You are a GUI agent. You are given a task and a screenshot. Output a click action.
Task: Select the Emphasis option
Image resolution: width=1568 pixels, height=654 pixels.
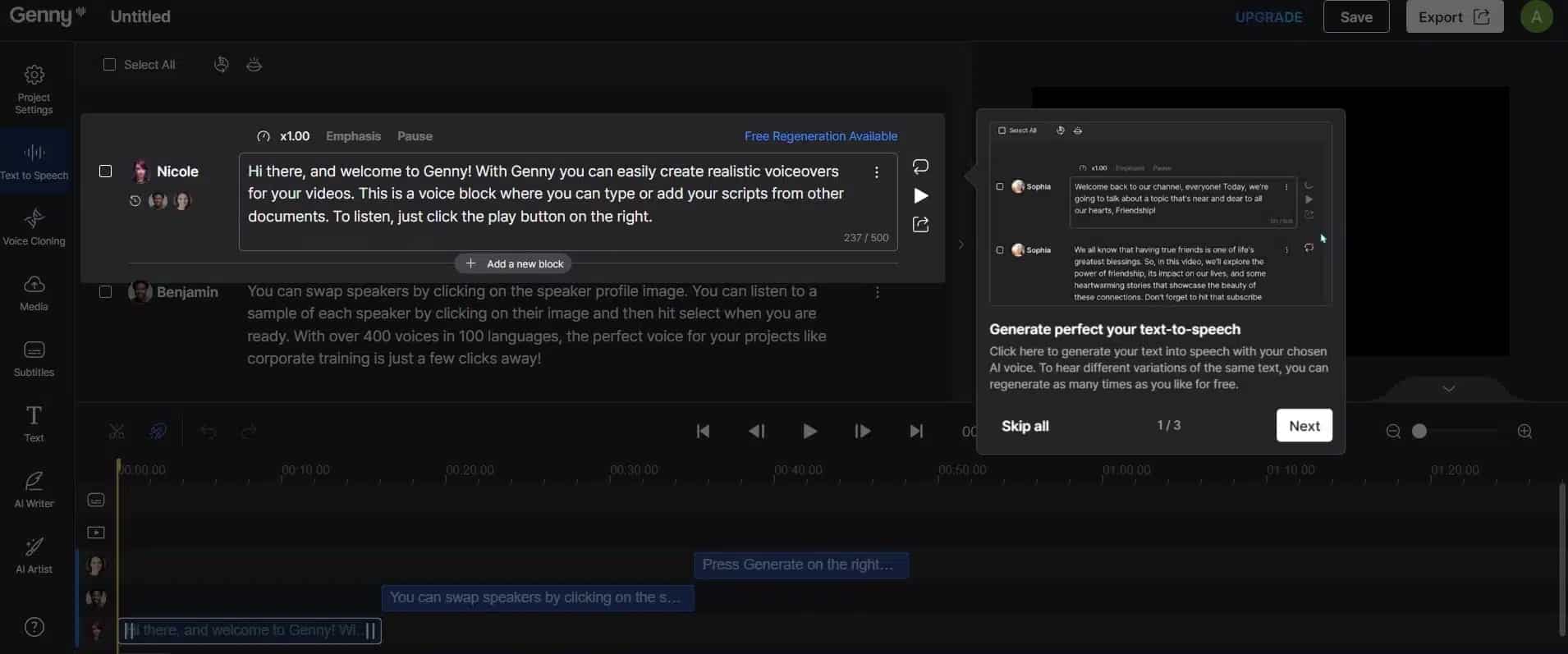coord(353,136)
